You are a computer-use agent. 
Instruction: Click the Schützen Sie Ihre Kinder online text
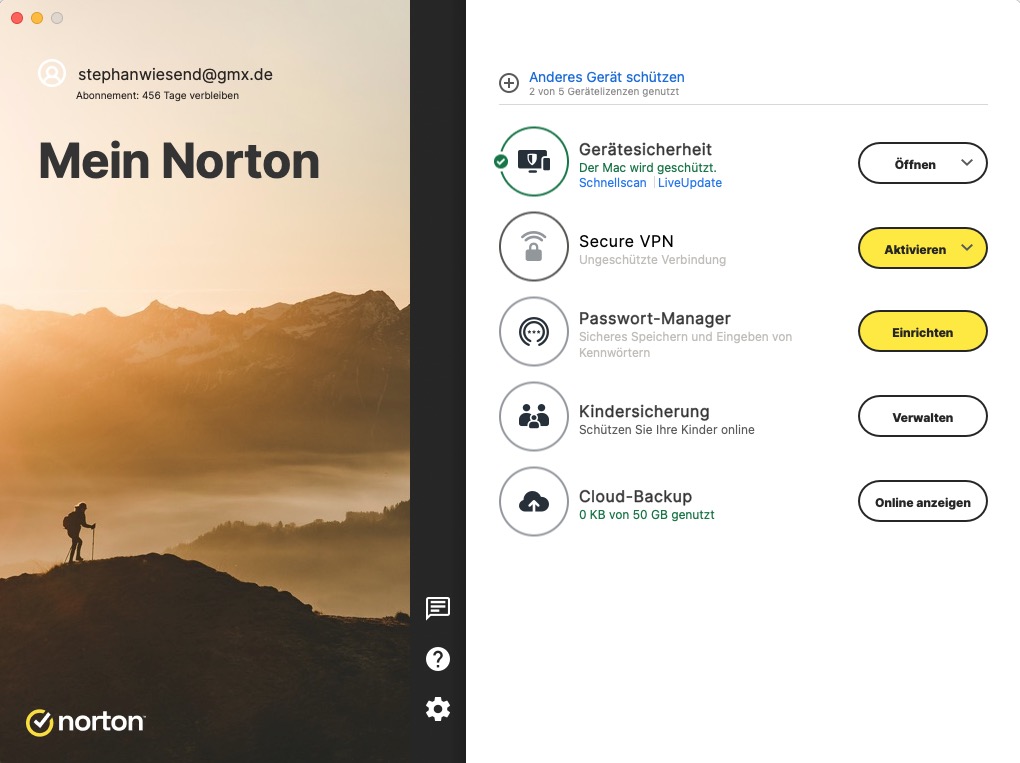click(667, 429)
